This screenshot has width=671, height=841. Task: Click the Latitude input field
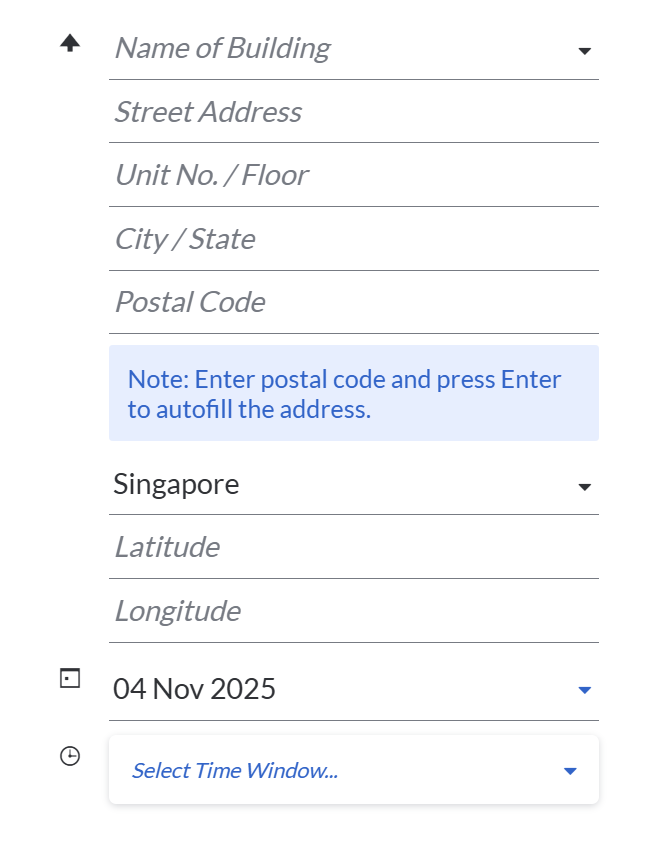point(350,547)
